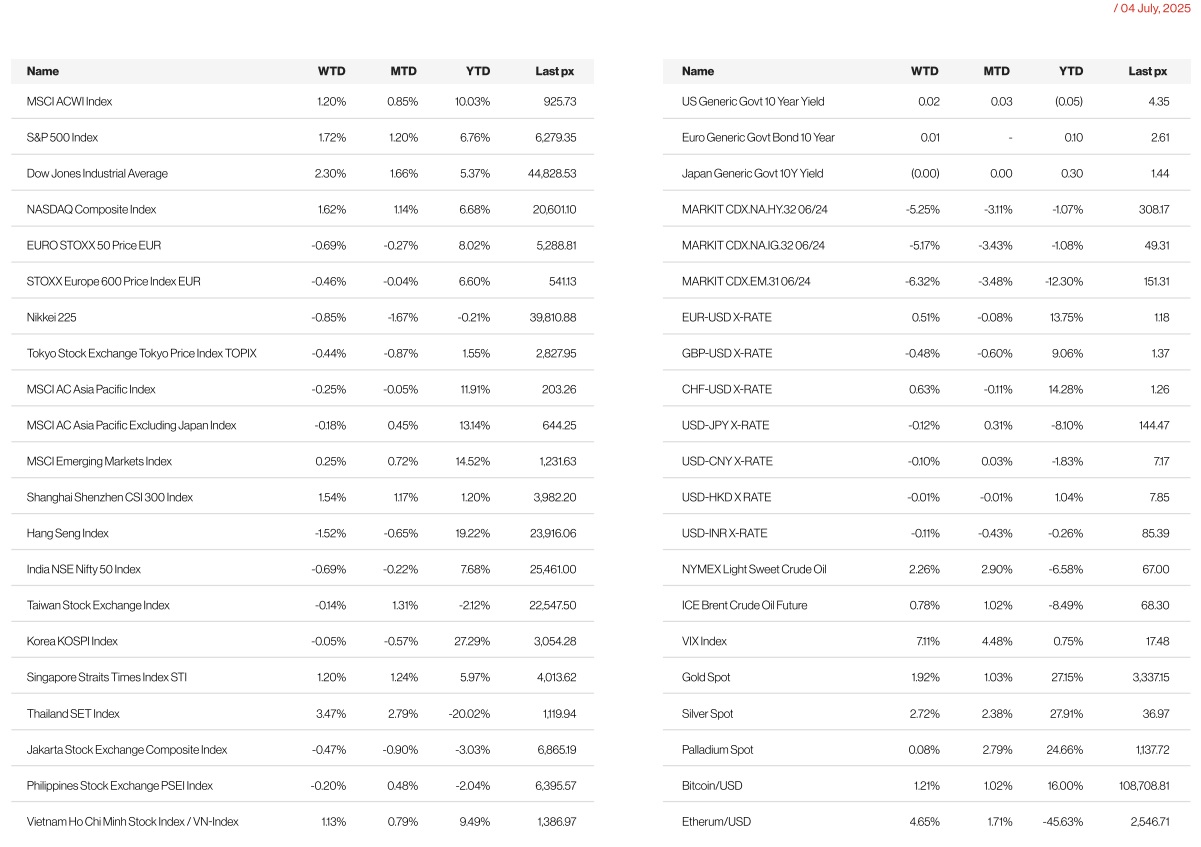Select the Nikkei 225 row name

pos(51,317)
